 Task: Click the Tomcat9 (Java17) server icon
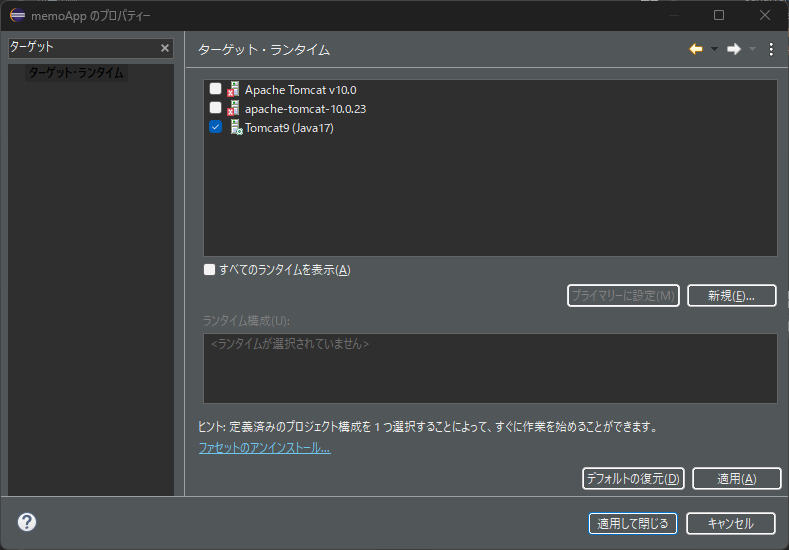236,127
